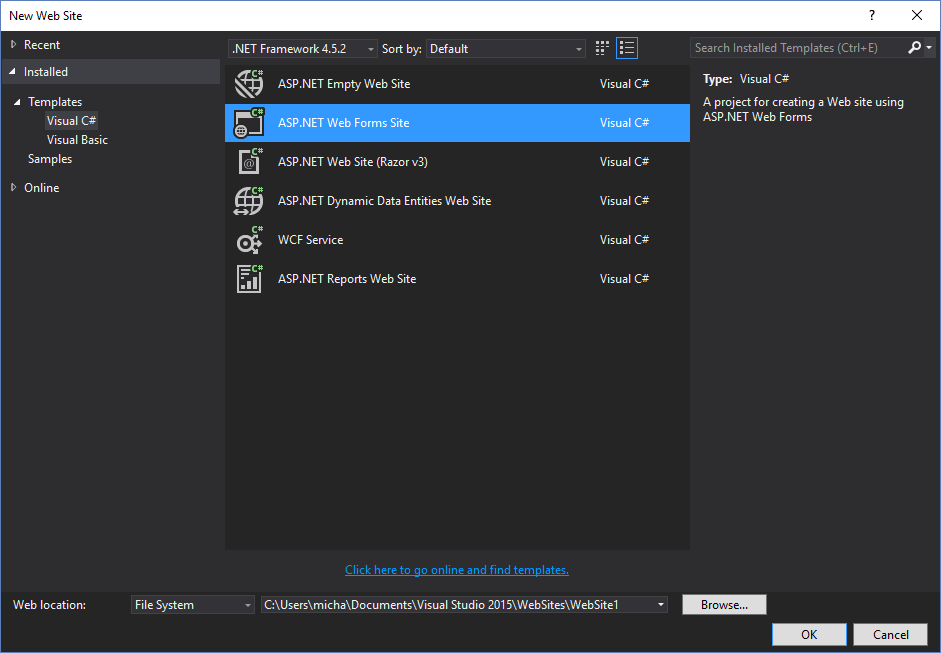The image size is (941, 653).
Task: Click the WCF Service gear icon
Action: click(249, 239)
